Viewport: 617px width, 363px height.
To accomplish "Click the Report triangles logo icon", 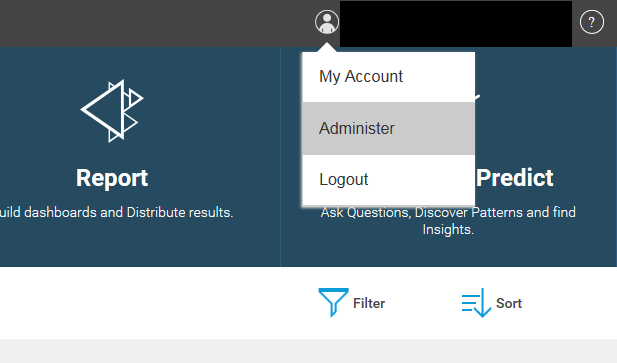I will (112, 111).
